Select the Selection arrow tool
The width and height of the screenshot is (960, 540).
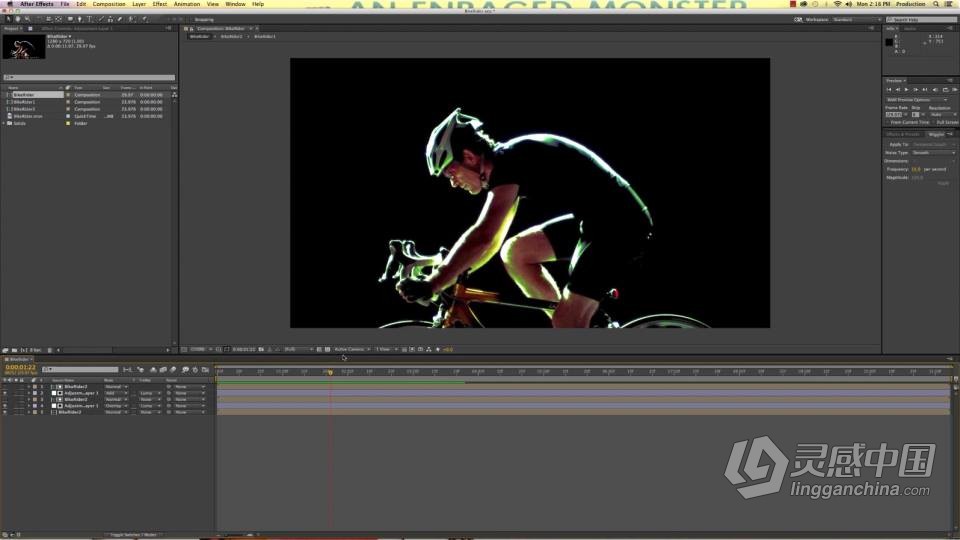pos(9,19)
